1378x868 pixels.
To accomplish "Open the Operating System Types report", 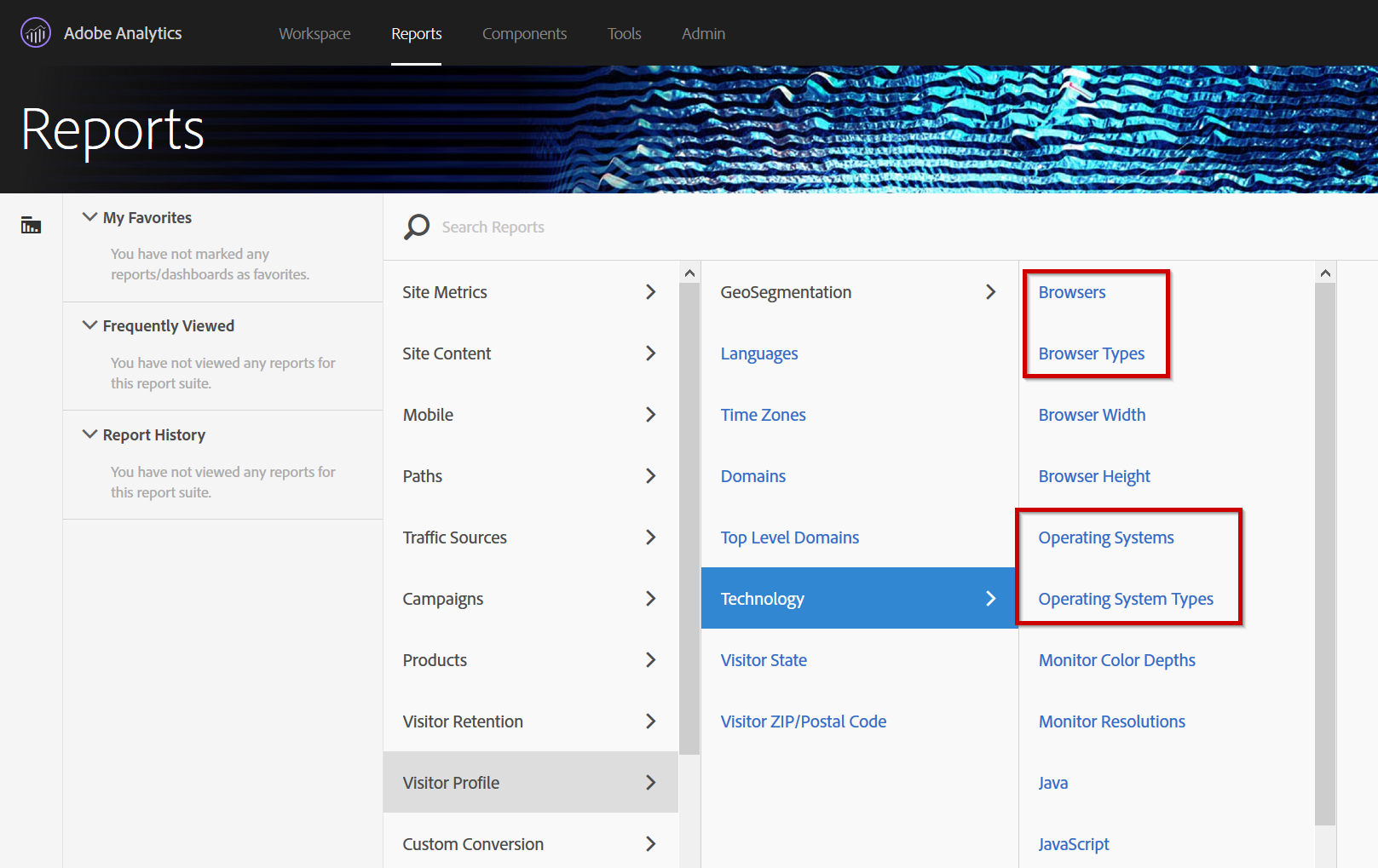I will tap(1126, 599).
